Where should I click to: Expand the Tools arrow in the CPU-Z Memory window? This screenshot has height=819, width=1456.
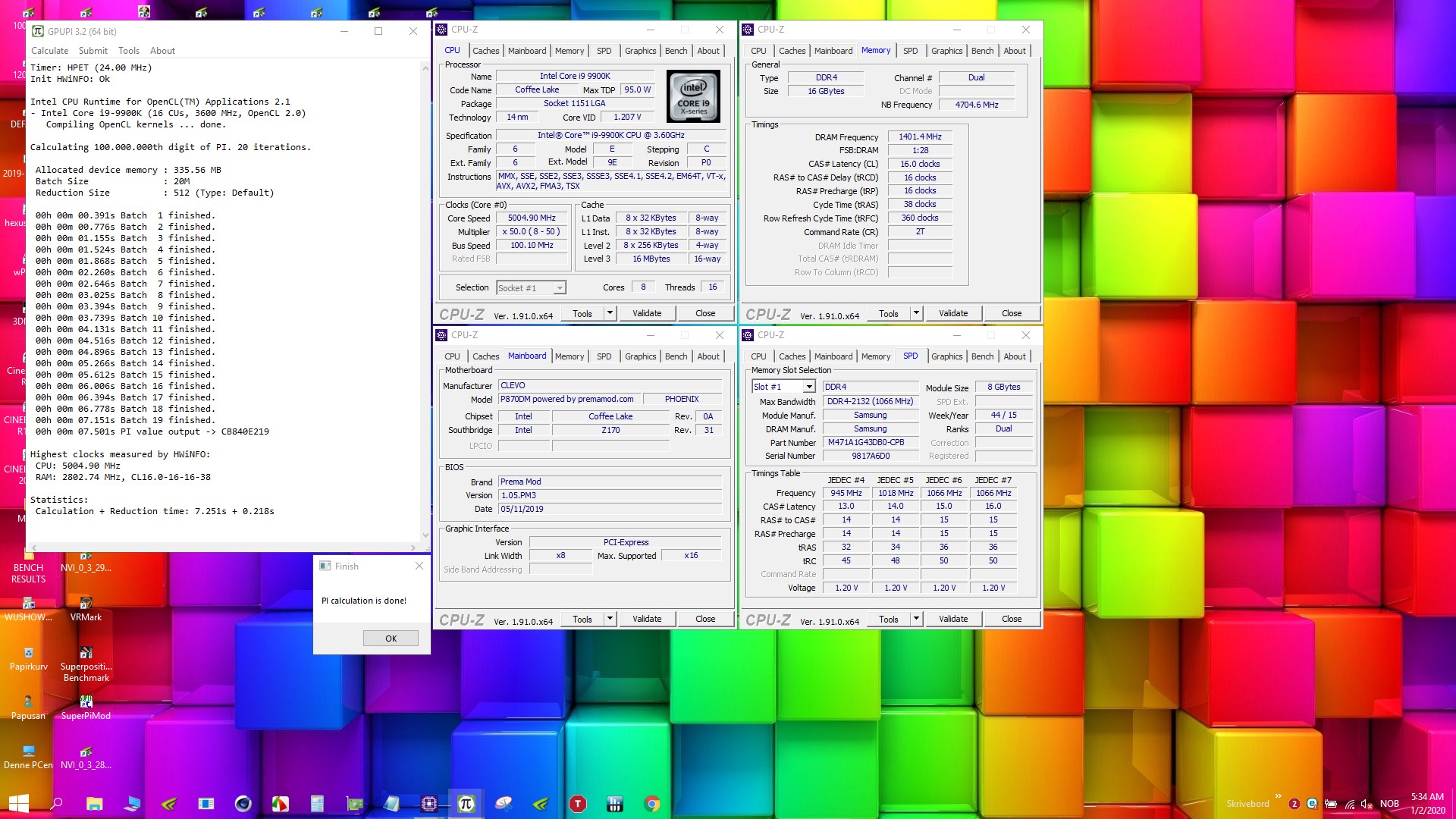(916, 313)
